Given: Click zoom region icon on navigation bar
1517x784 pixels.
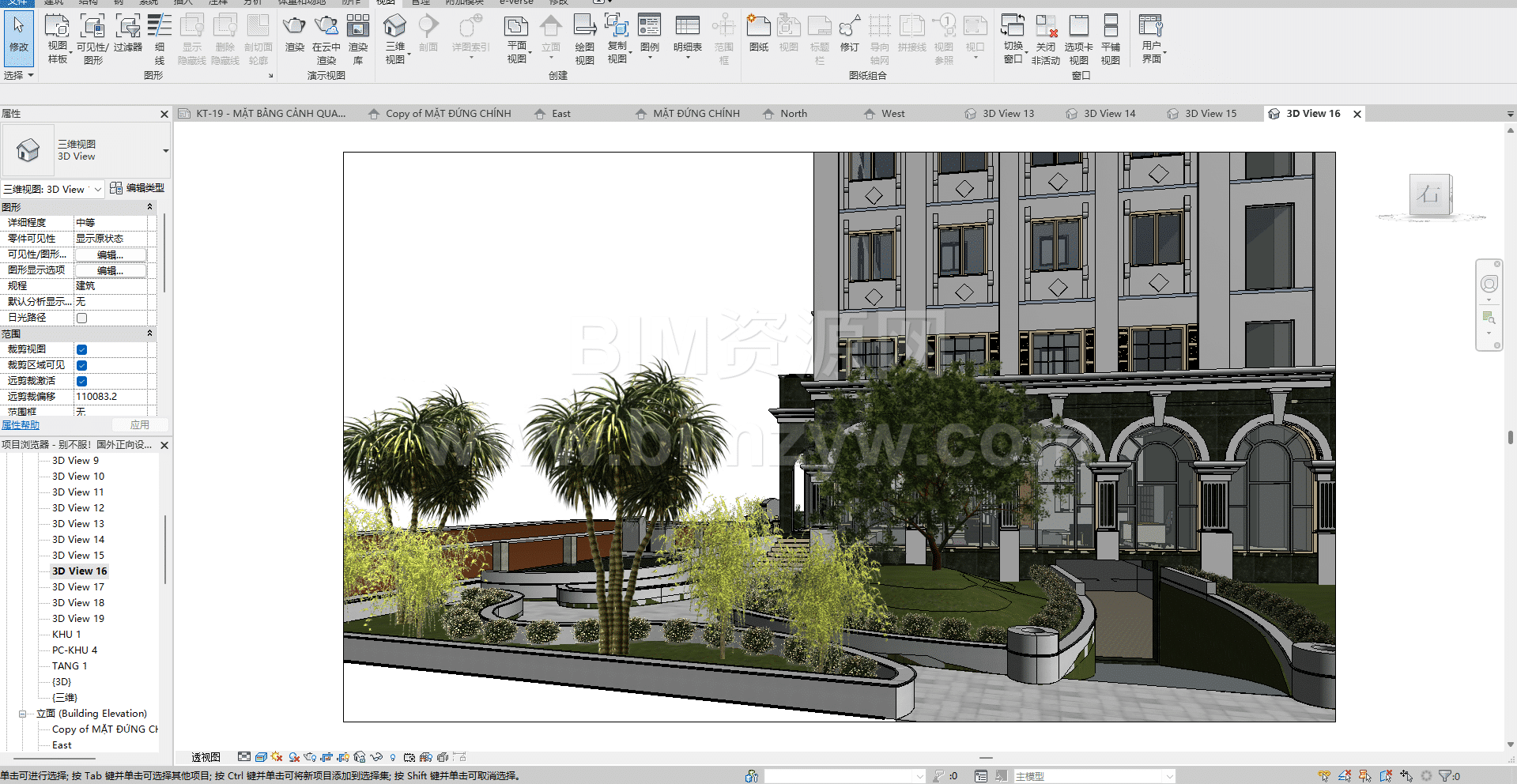Looking at the screenshot, I should (x=1489, y=318).
